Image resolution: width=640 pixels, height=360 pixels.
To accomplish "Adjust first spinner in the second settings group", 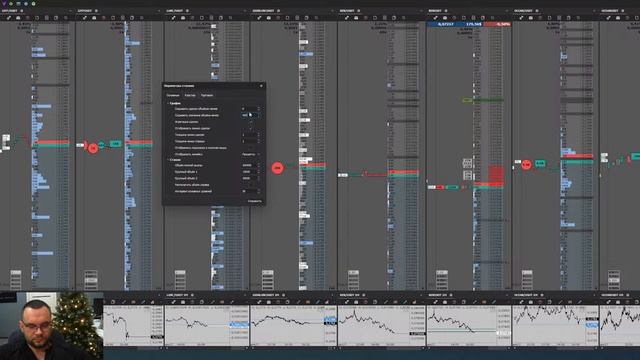I will pos(259,165).
